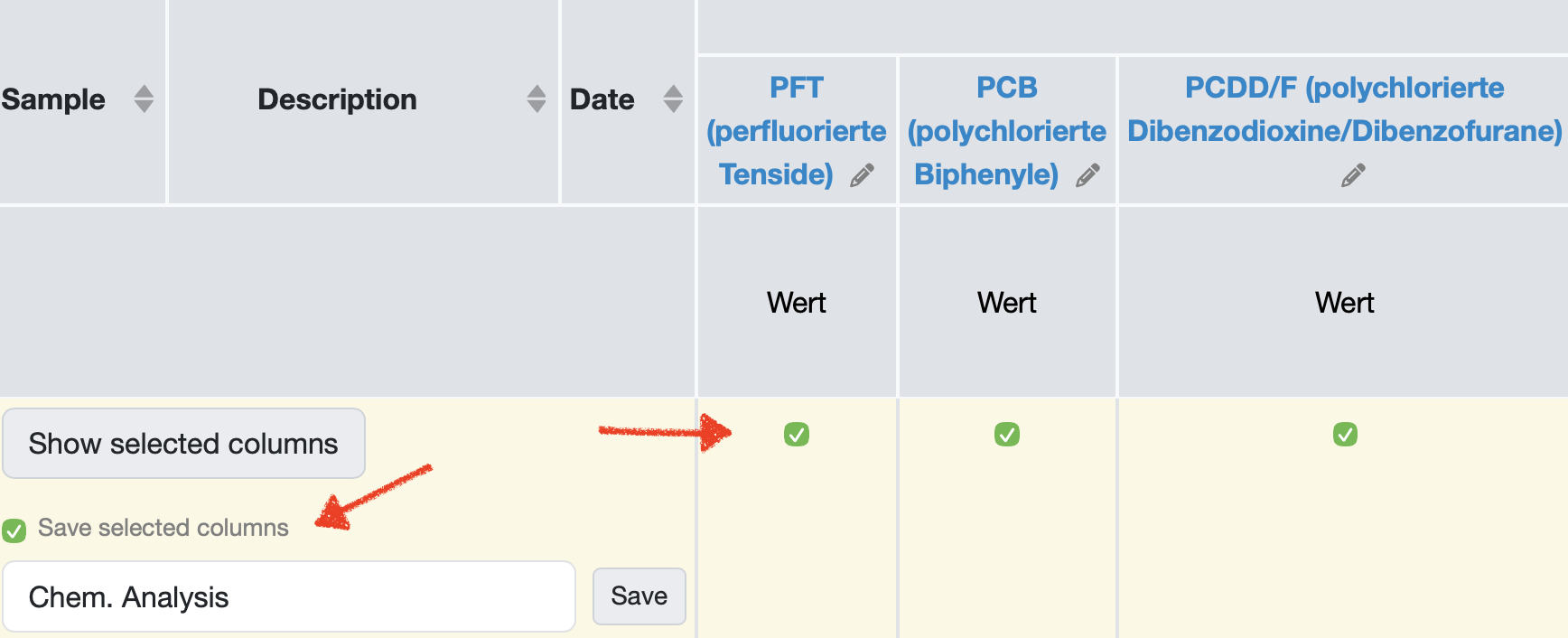This screenshot has width=1568, height=638.
Task: Click the Date column header
Action: (602, 99)
